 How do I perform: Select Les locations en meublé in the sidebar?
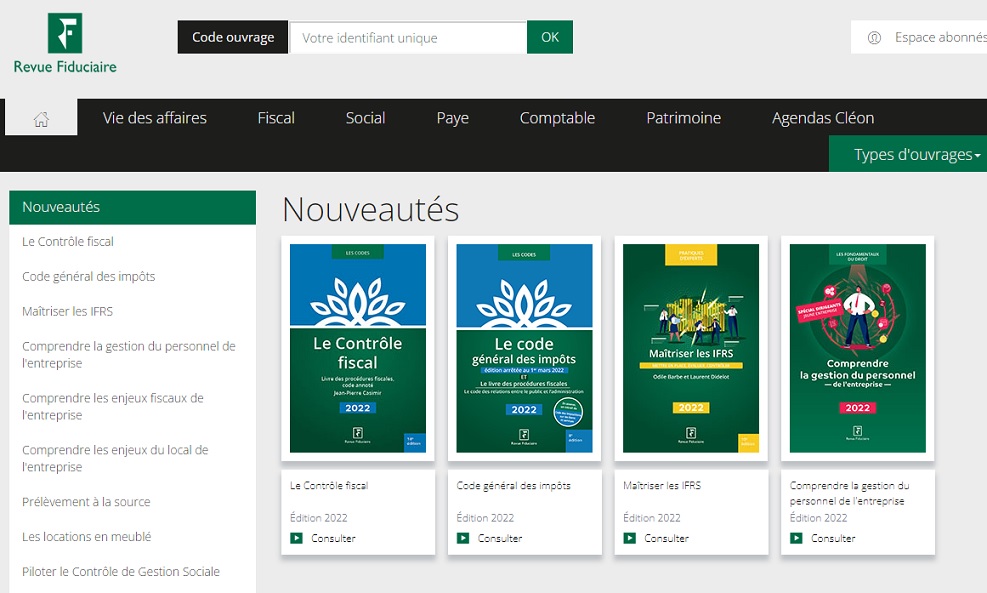click(x=87, y=536)
